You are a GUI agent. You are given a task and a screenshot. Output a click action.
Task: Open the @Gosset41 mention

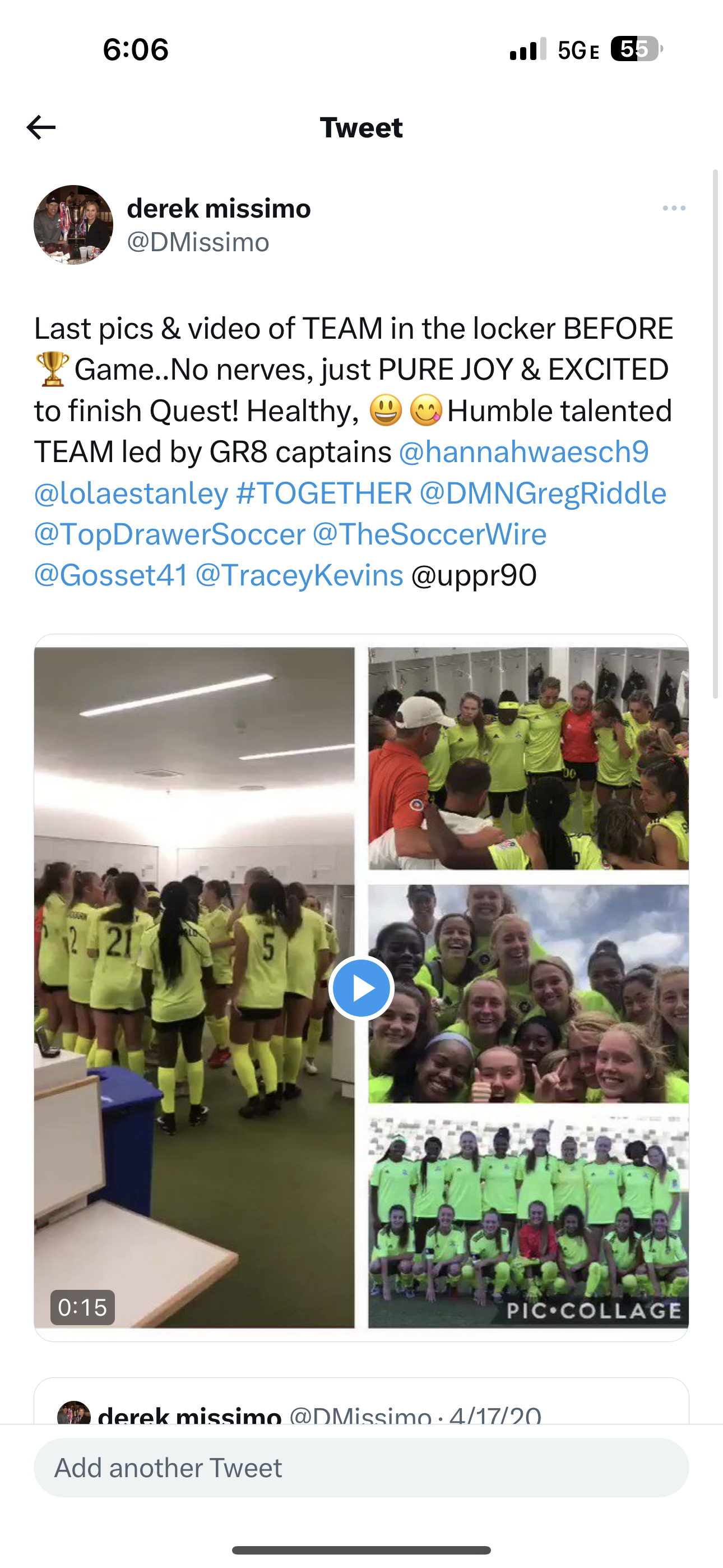111,575
